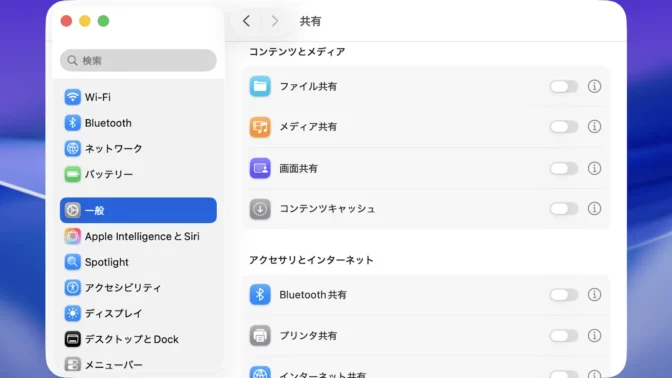Open info for 画面共有

click(x=594, y=168)
